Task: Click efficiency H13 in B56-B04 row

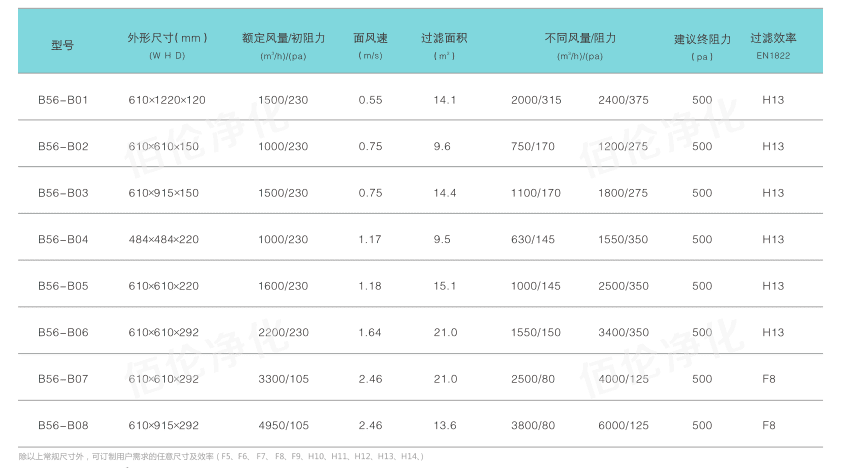Action: (773, 239)
